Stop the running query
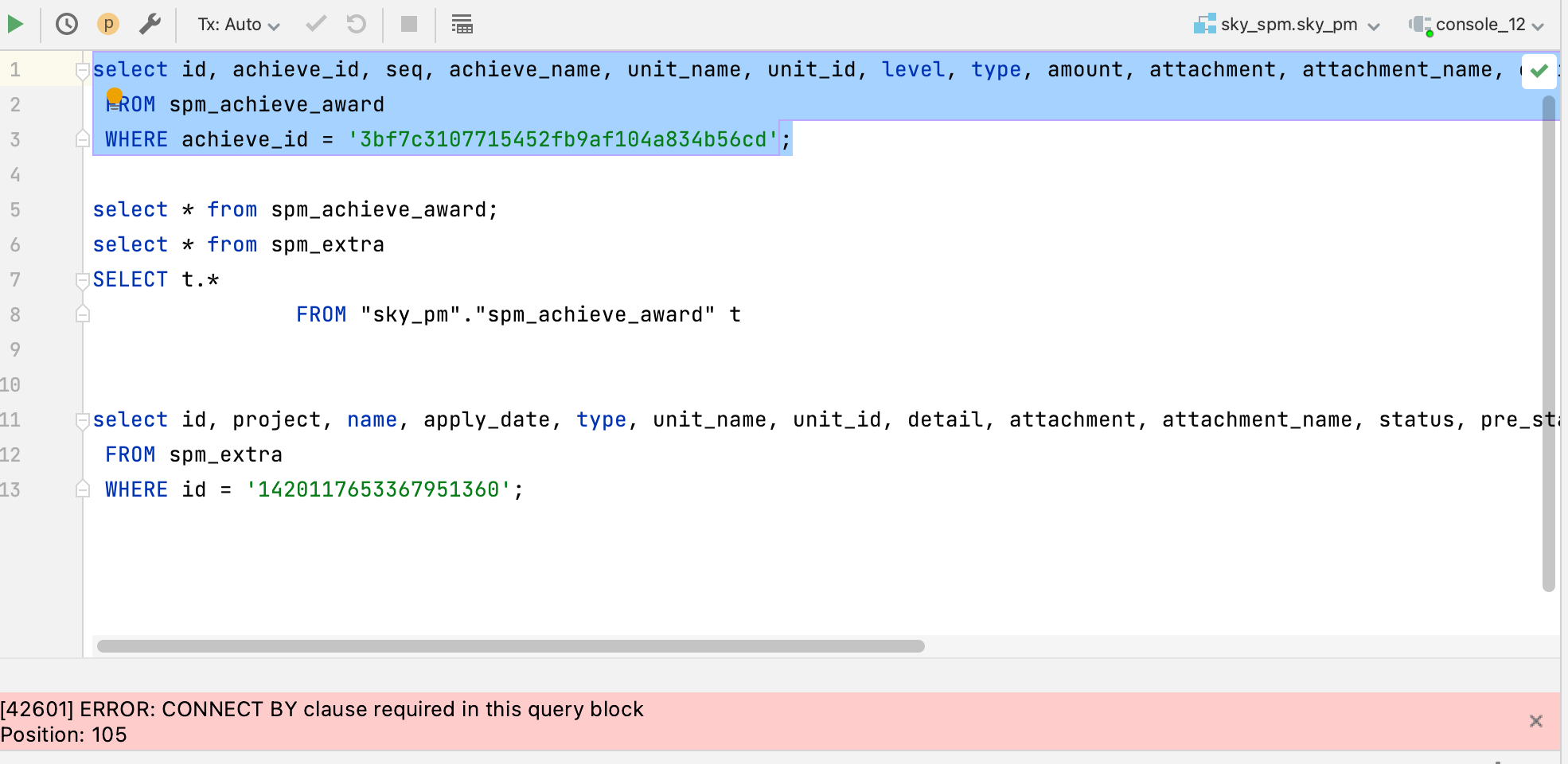1568x764 pixels. coord(409,24)
